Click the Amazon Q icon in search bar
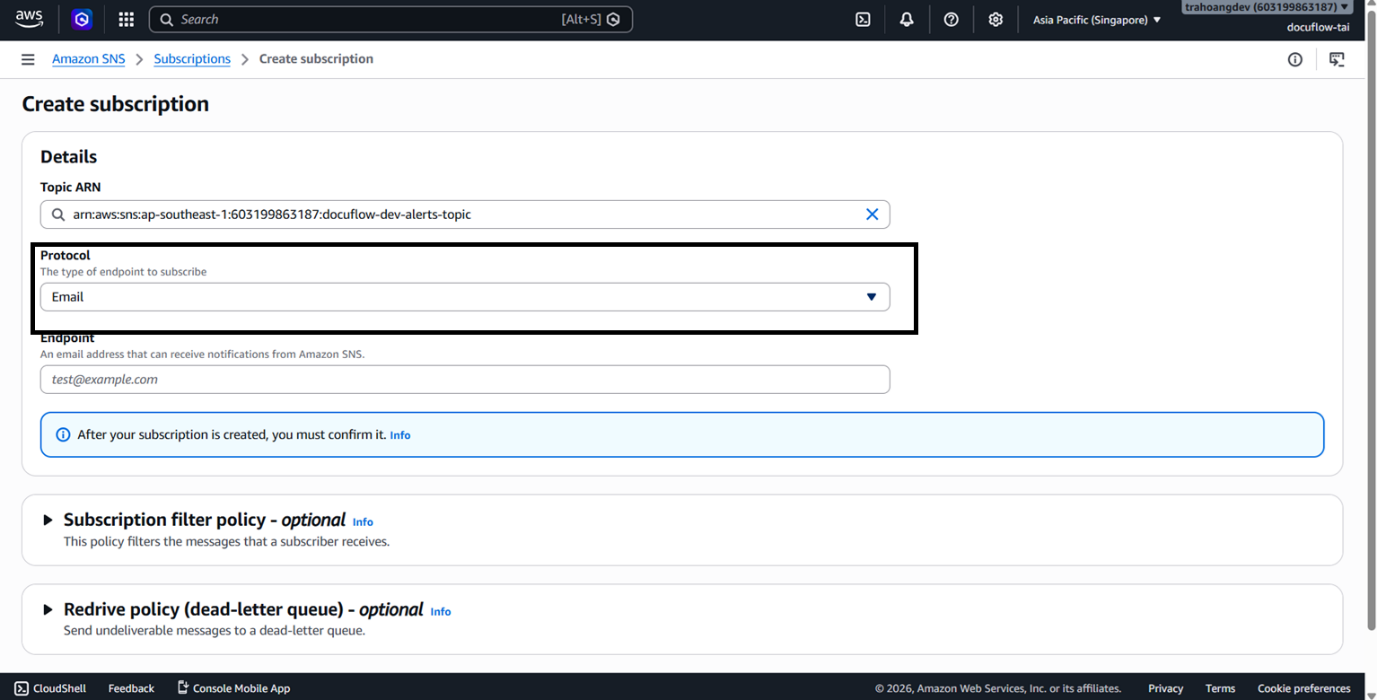The width and height of the screenshot is (1377, 700). [614, 19]
